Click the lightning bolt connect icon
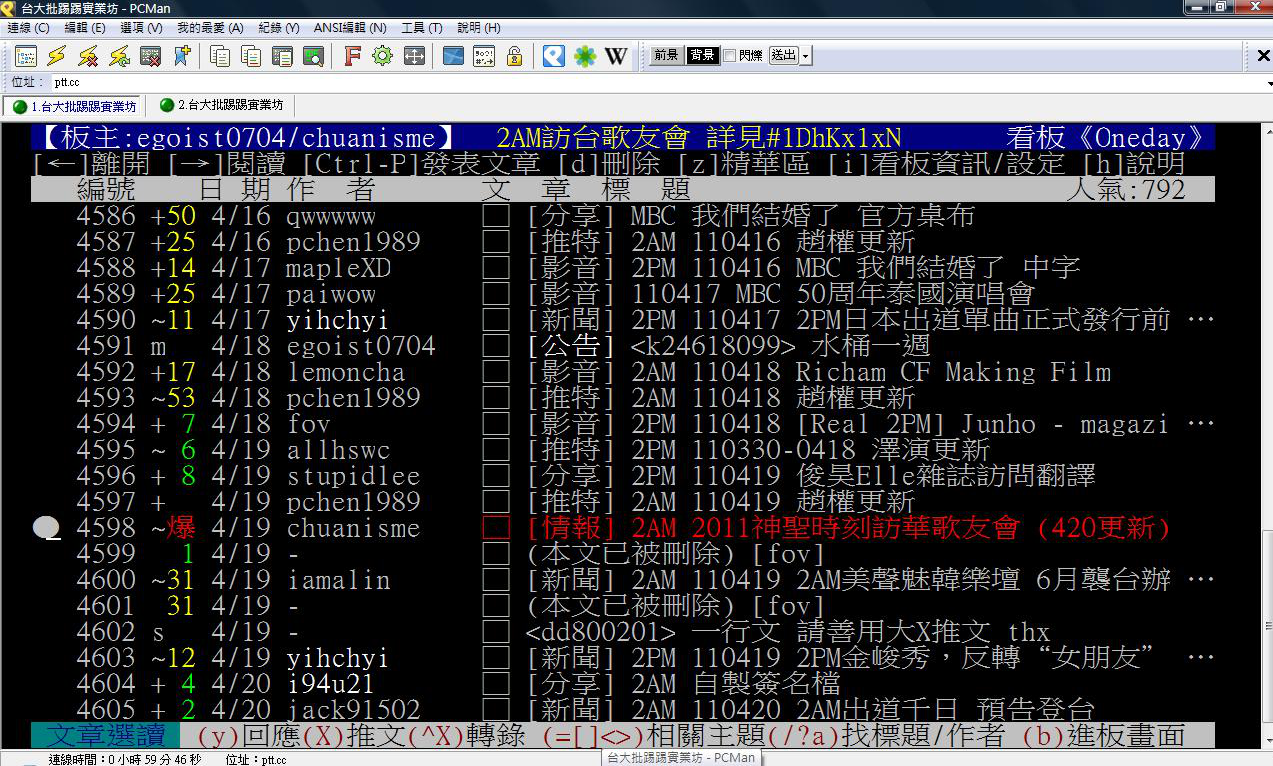This screenshot has width=1273, height=766. click(56, 56)
